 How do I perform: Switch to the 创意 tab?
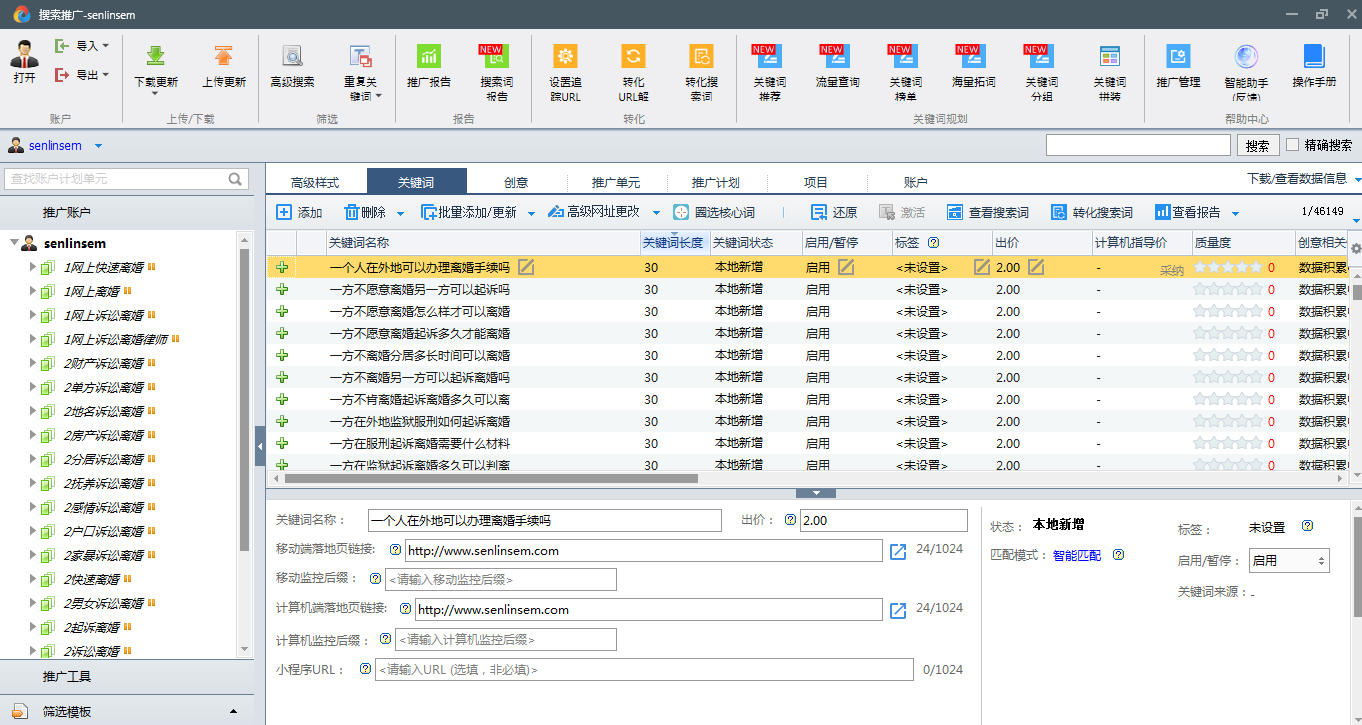(516, 182)
